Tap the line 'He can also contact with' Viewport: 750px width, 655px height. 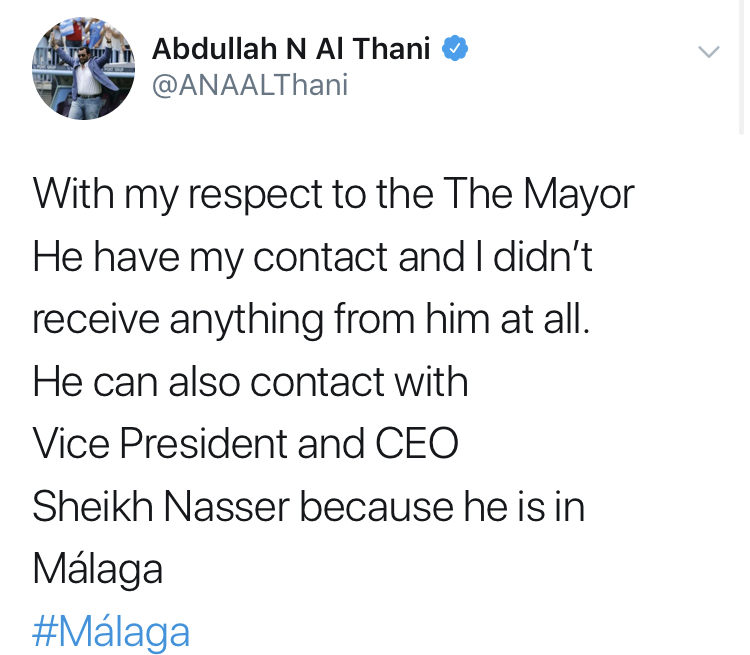pyautogui.click(x=250, y=381)
